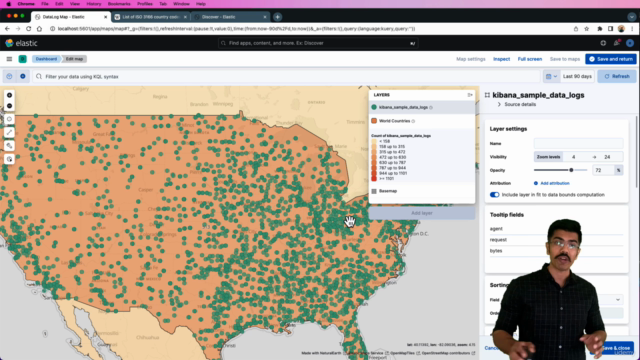
Task: Go to browser home page
Action: [39, 29]
